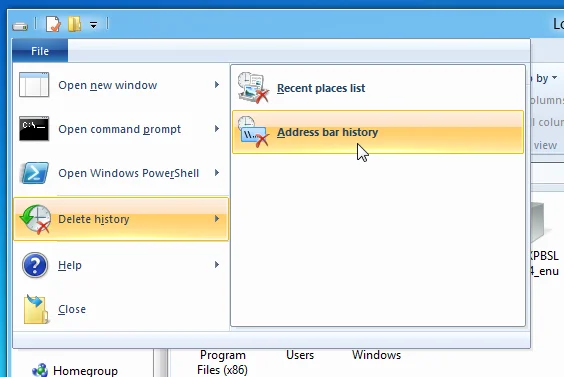The height and width of the screenshot is (377, 564).
Task: Select the Windows folder
Action: tap(376, 355)
